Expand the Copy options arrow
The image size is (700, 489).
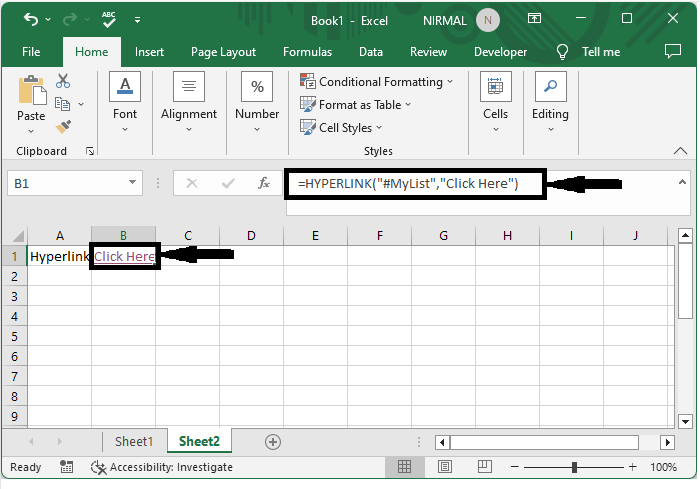coord(81,104)
